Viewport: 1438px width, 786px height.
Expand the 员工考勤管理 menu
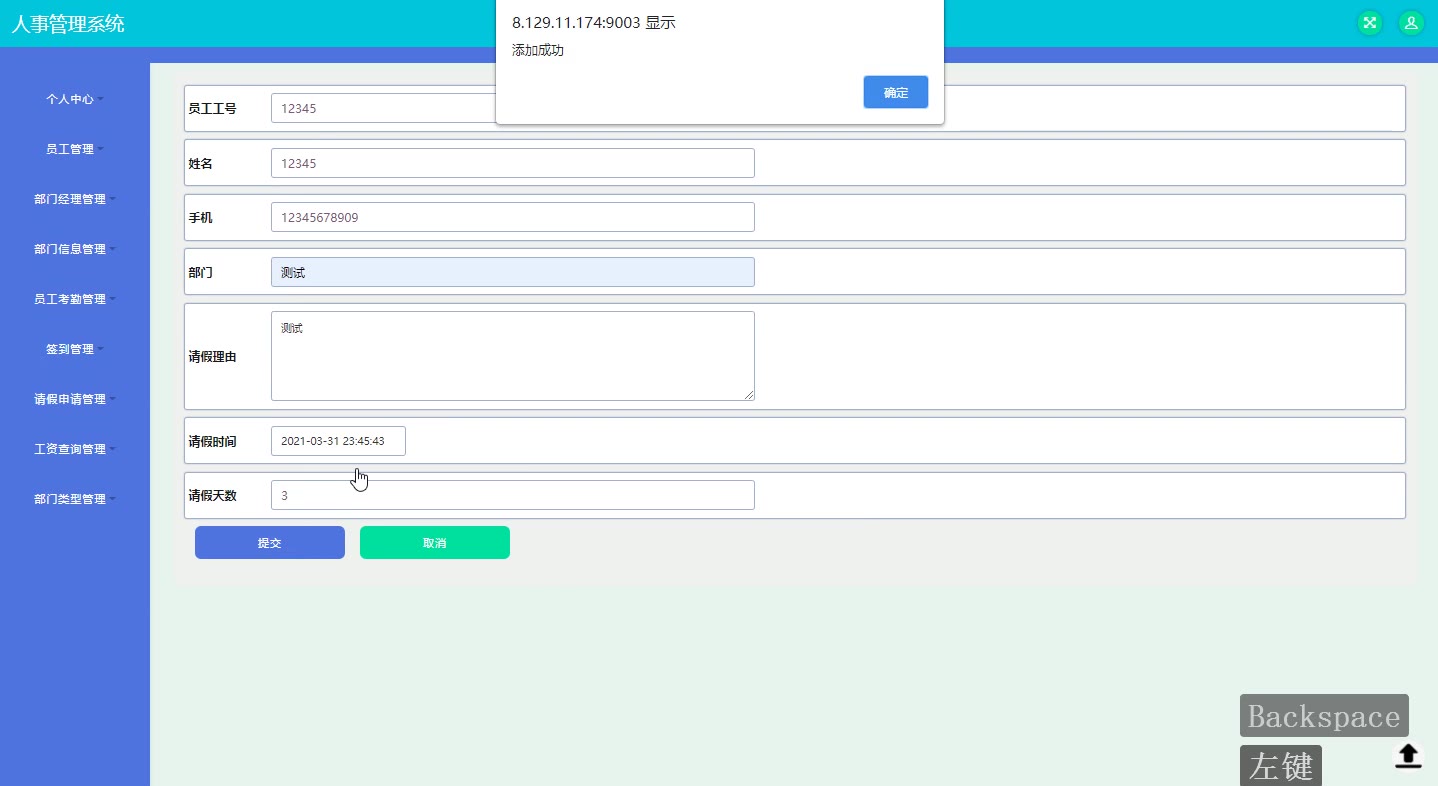click(x=75, y=299)
